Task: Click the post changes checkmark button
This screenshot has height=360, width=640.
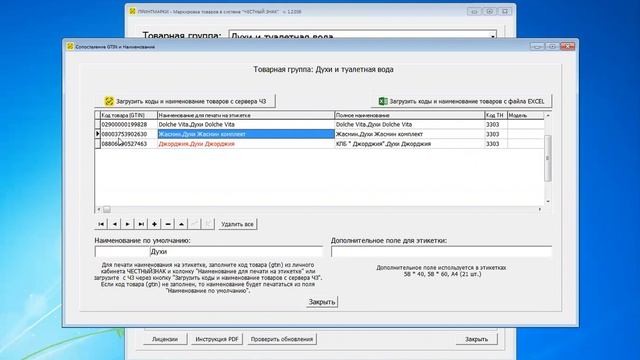Action: coord(195,224)
